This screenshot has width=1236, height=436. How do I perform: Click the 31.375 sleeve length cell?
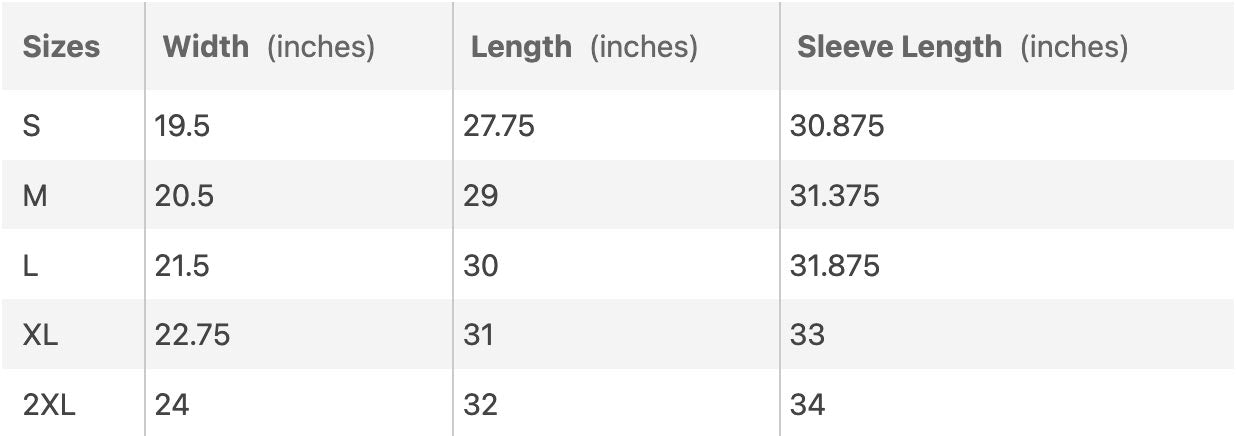tap(834, 196)
